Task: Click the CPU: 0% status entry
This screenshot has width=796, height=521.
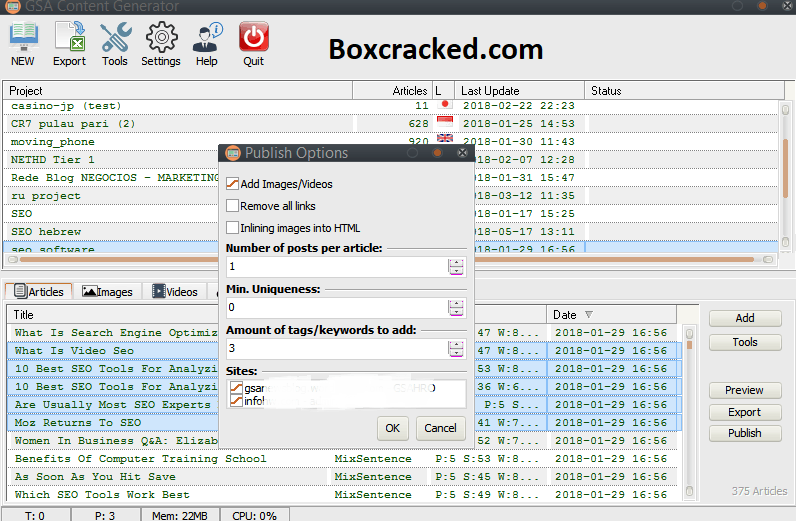Action: tap(254, 515)
